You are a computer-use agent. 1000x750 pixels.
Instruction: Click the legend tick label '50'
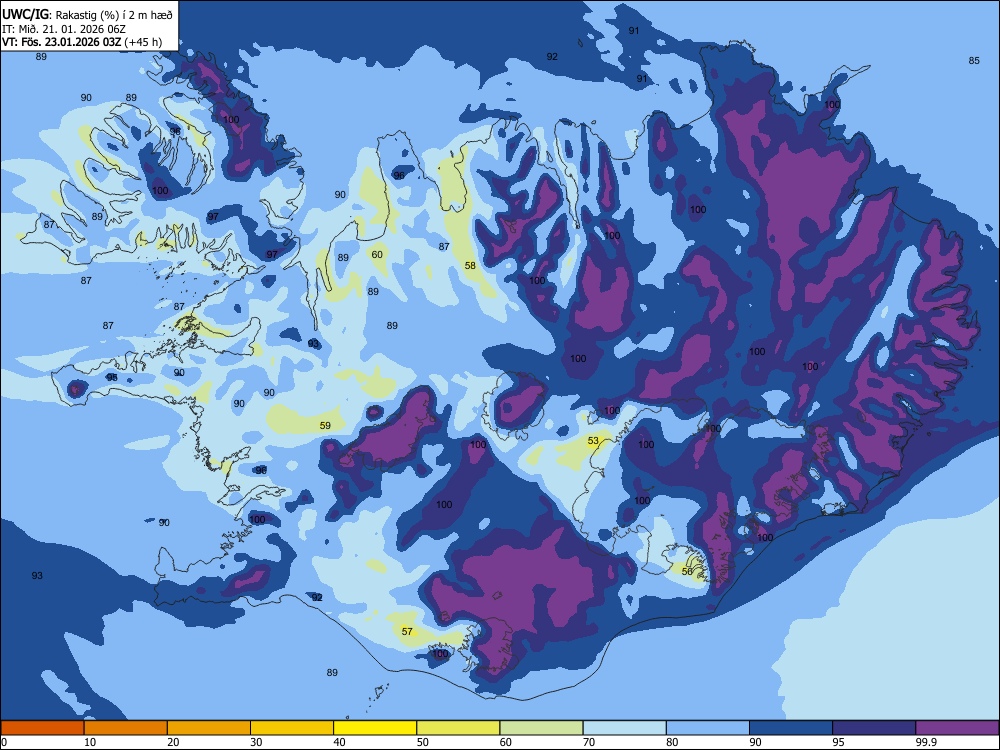(423, 742)
